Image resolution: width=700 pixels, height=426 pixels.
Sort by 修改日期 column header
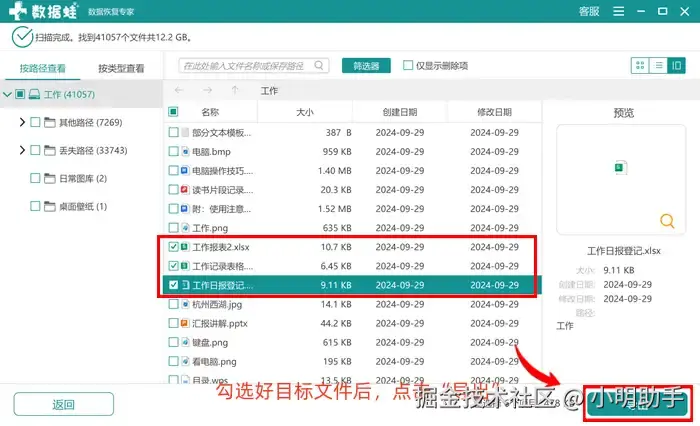(x=494, y=112)
